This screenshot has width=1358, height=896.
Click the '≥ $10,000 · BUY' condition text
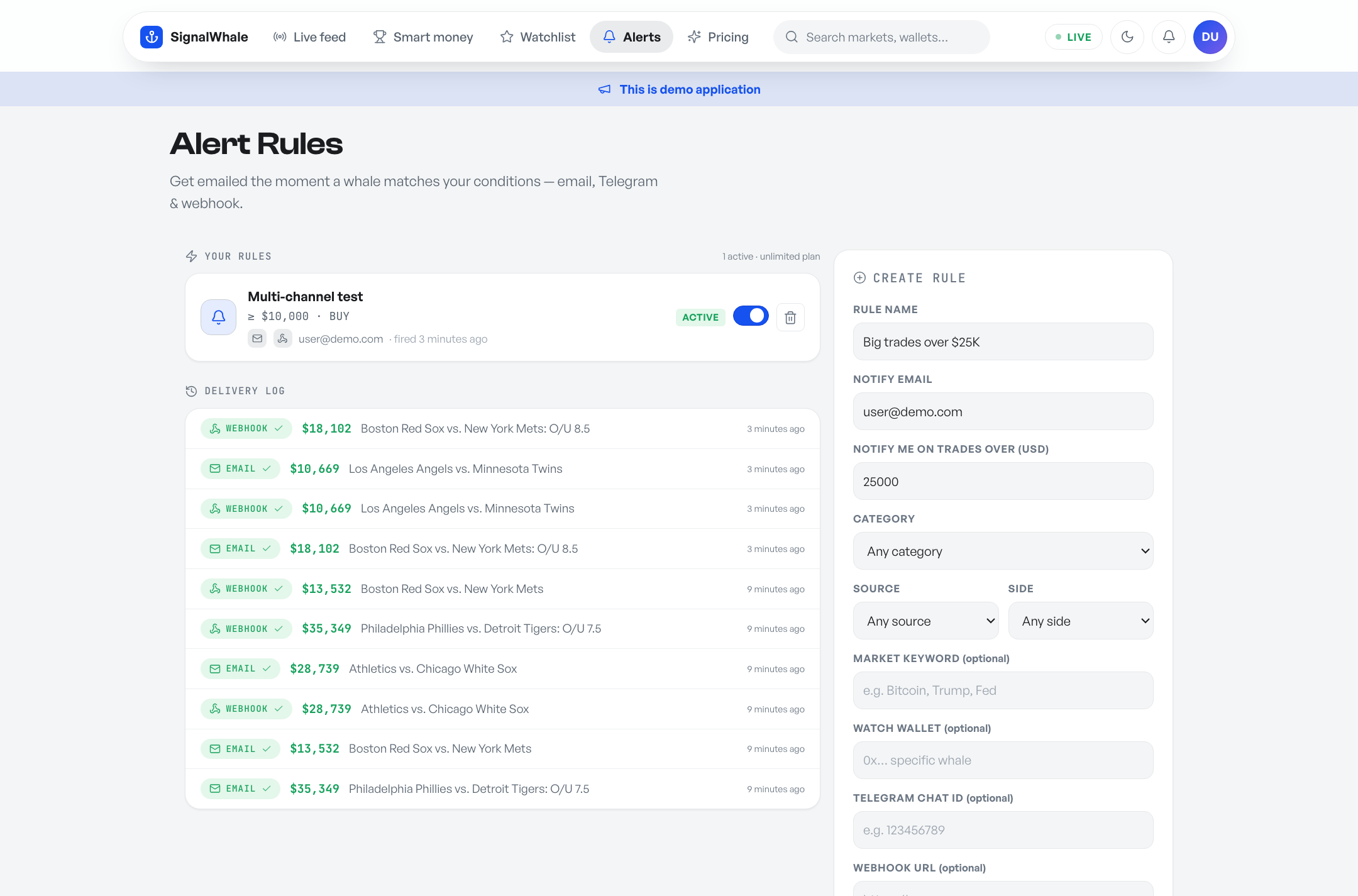pyautogui.click(x=299, y=317)
